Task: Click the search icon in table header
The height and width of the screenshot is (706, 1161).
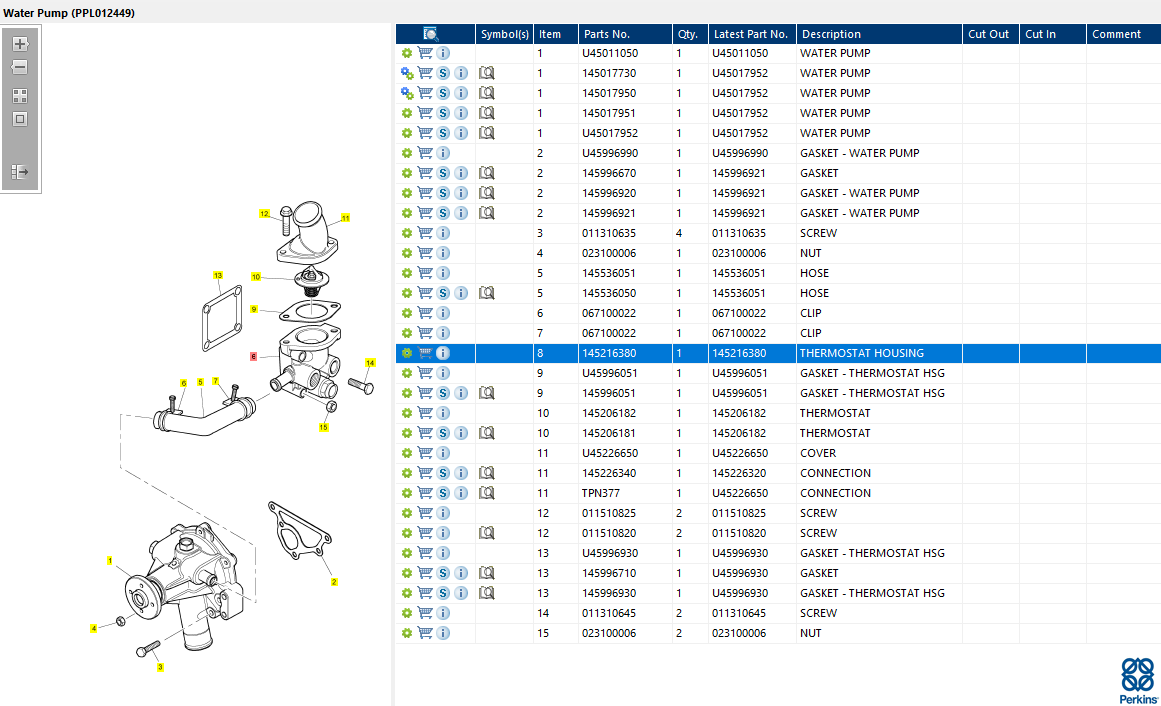Action: (x=430, y=34)
